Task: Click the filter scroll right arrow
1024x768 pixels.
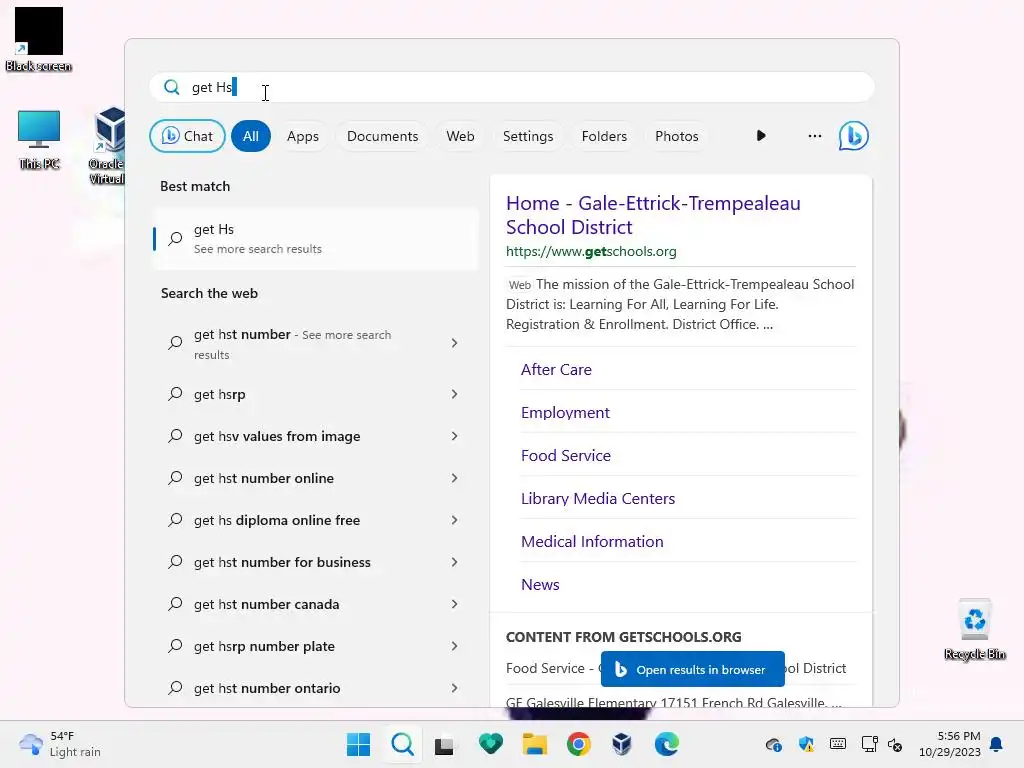Action: (x=761, y=136)
